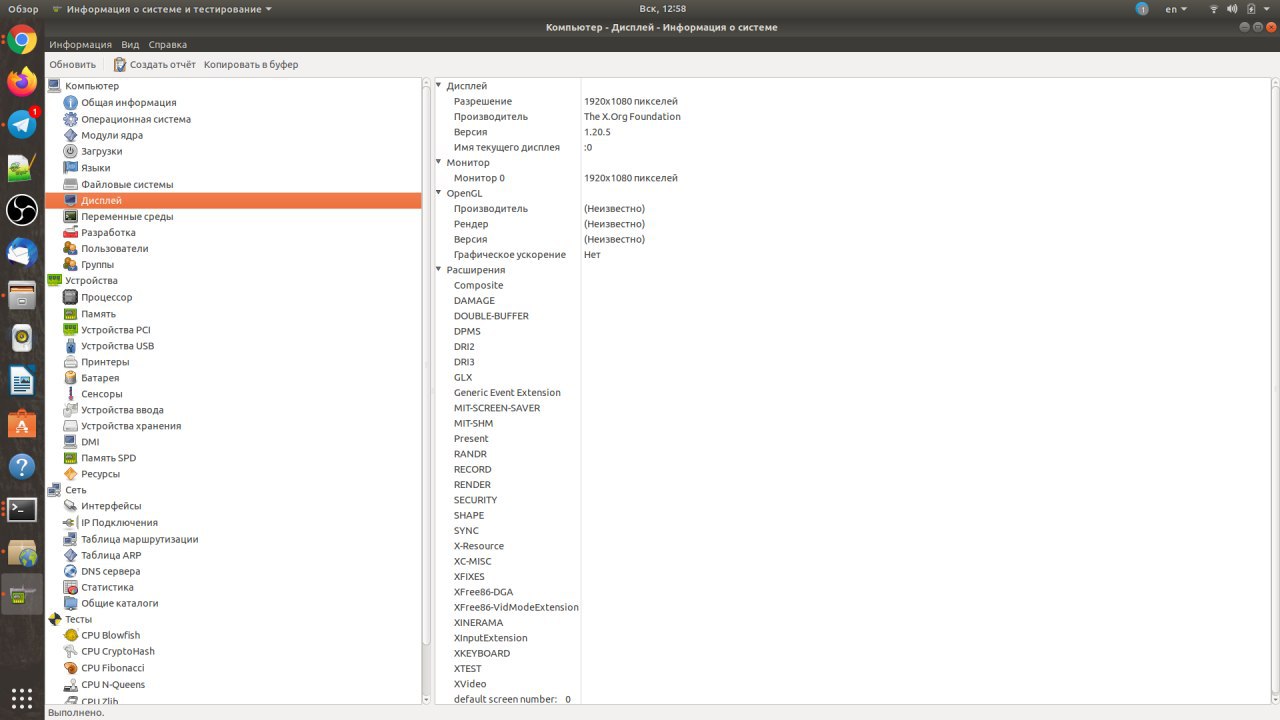
Task: Select the DNS servers icon
Action: click(70, 571)
